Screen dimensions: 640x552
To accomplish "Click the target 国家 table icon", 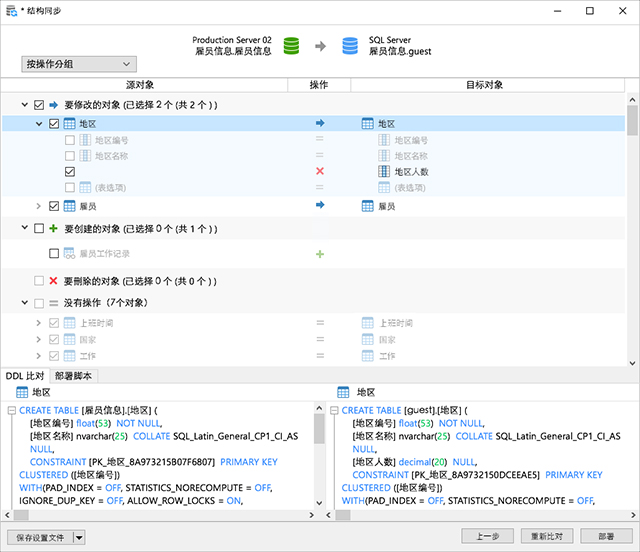I will pos(367,339).
